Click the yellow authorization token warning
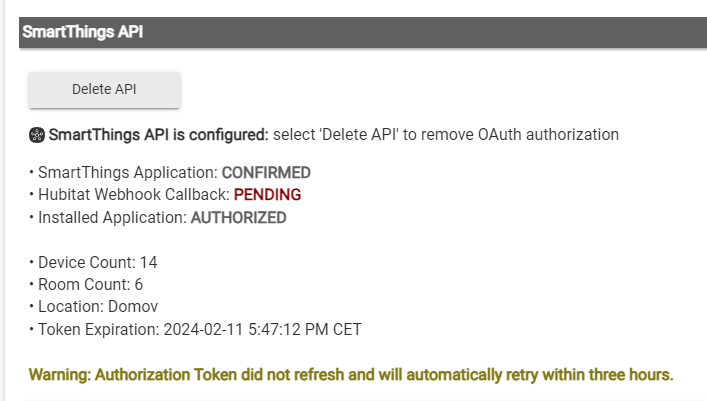 coord(351,375)
